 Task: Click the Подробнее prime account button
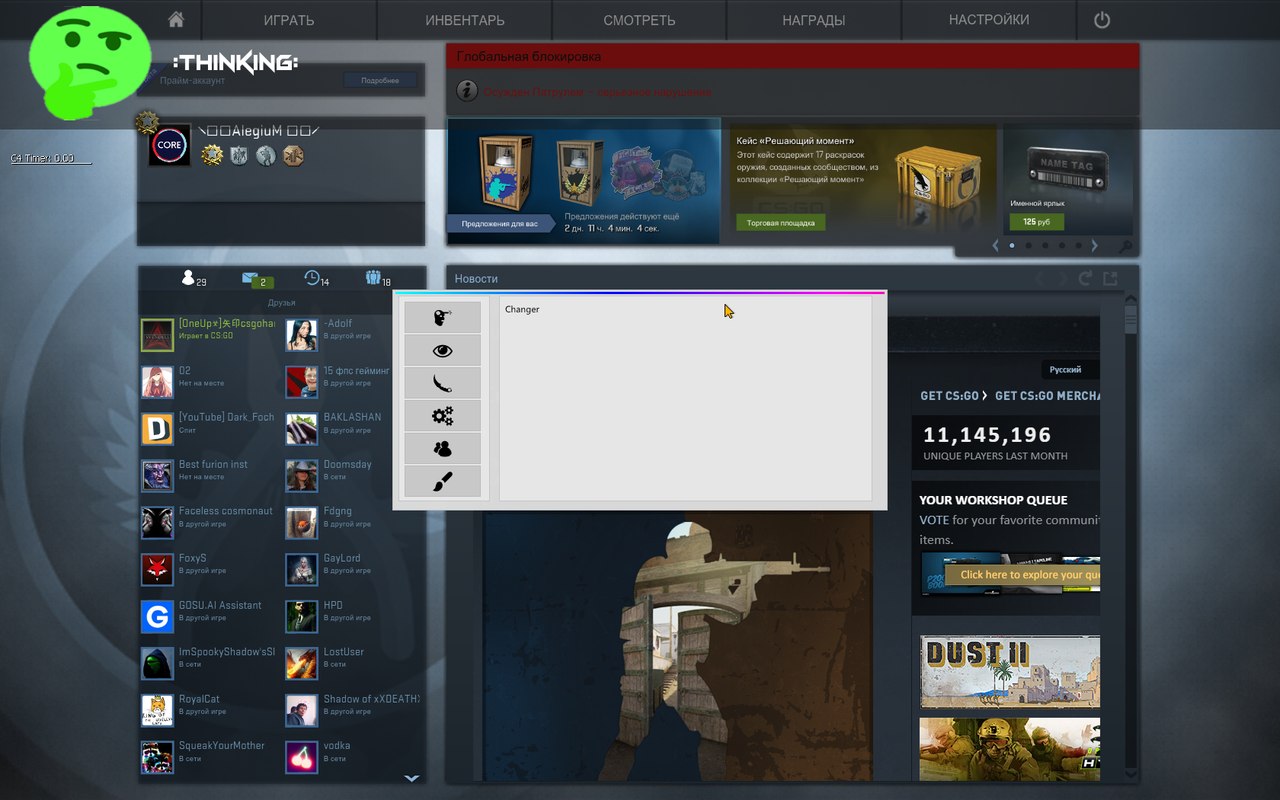380,80
